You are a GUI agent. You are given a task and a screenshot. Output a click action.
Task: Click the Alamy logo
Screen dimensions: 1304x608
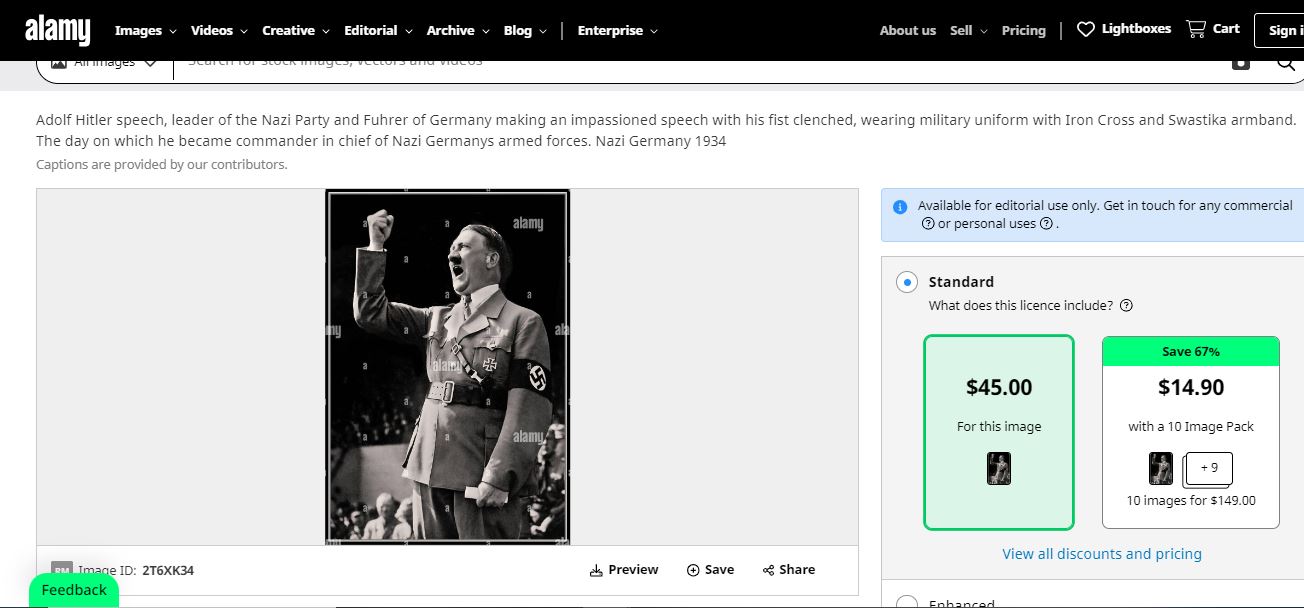[57, 30]
